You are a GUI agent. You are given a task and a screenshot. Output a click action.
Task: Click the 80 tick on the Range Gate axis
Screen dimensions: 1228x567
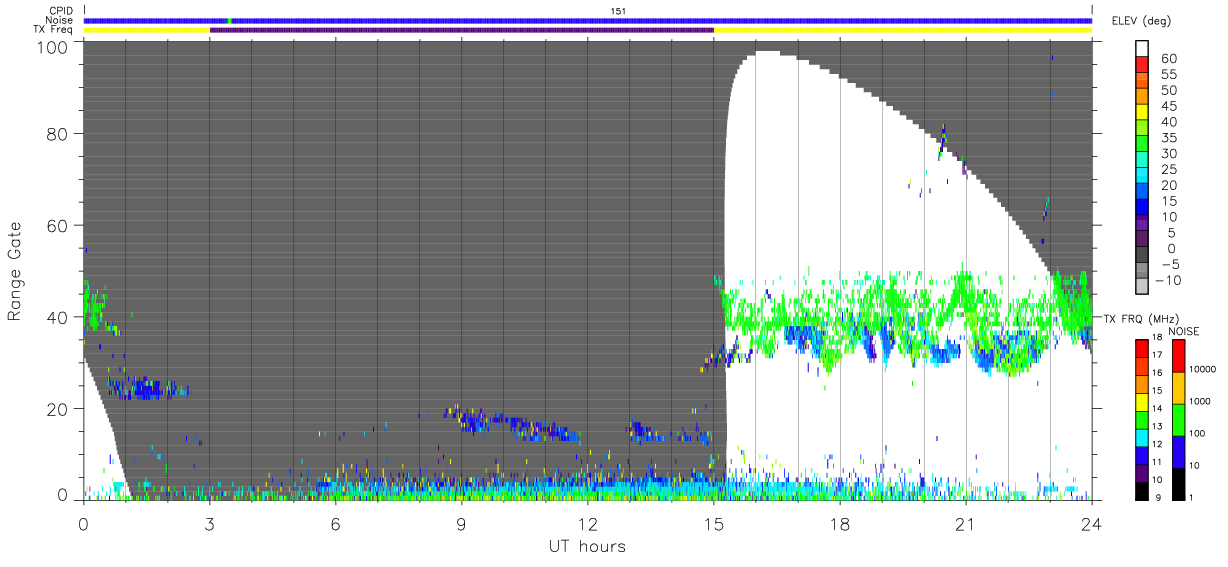tap(59, 134)
